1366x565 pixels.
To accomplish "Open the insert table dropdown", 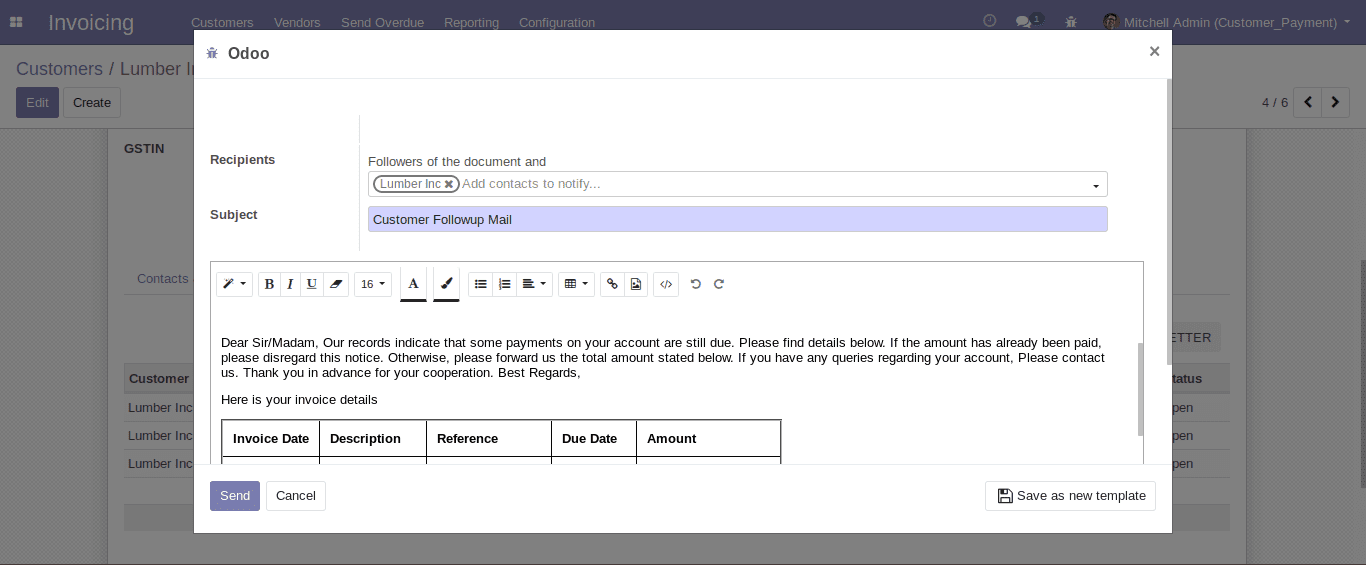I will pos(576,284).
